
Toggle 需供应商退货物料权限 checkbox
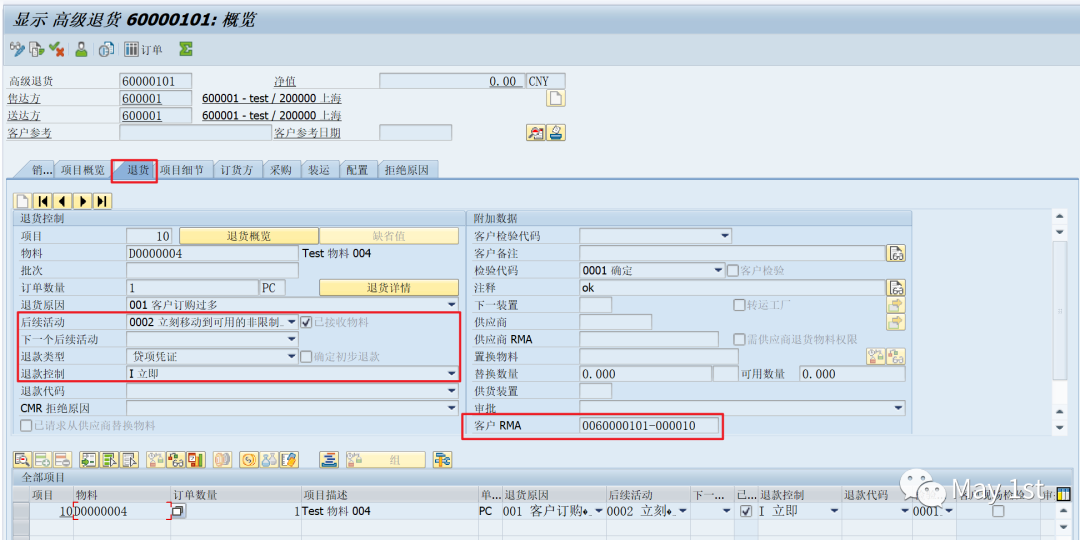[x=739, y=339]
